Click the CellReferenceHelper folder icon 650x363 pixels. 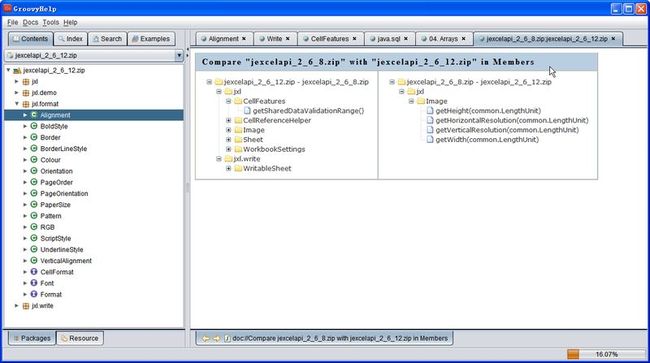click(x=238, y=120)
